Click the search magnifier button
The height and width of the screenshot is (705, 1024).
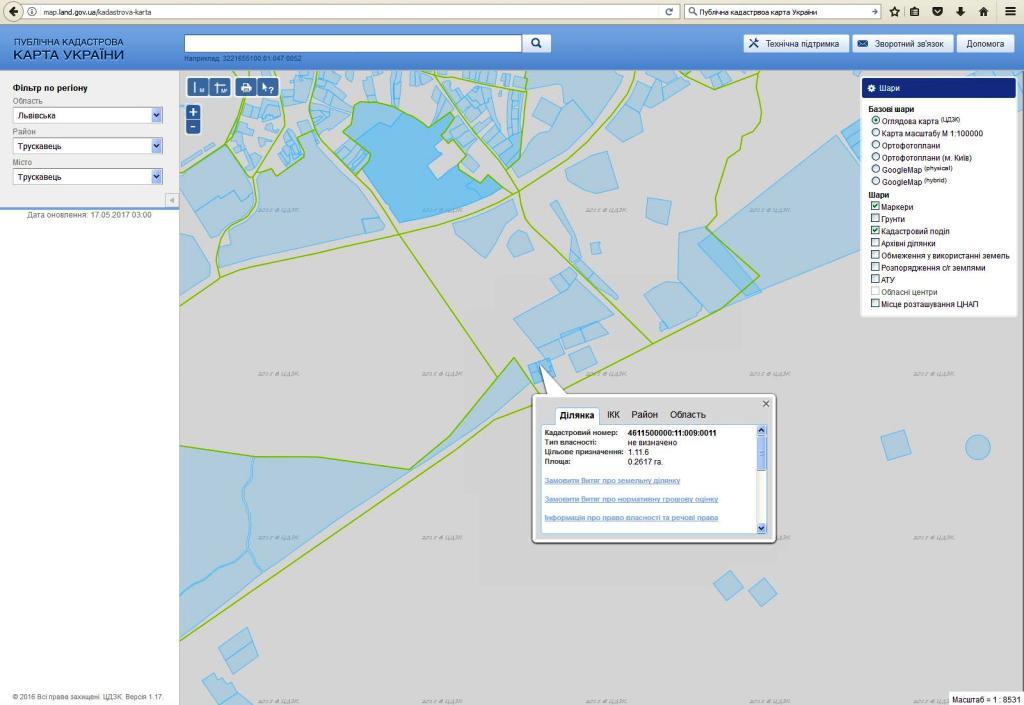537,43
